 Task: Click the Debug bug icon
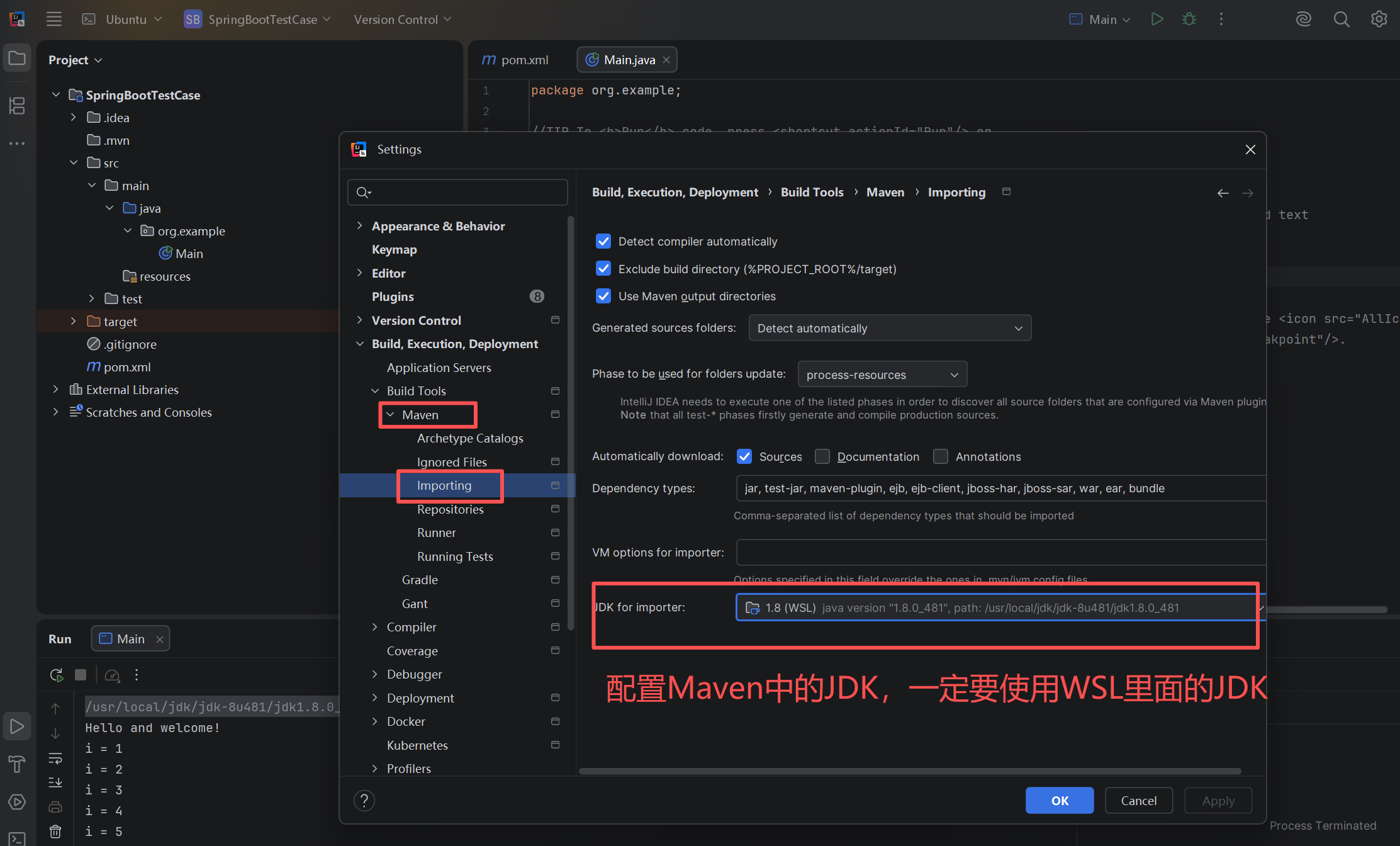point(1189,19)
